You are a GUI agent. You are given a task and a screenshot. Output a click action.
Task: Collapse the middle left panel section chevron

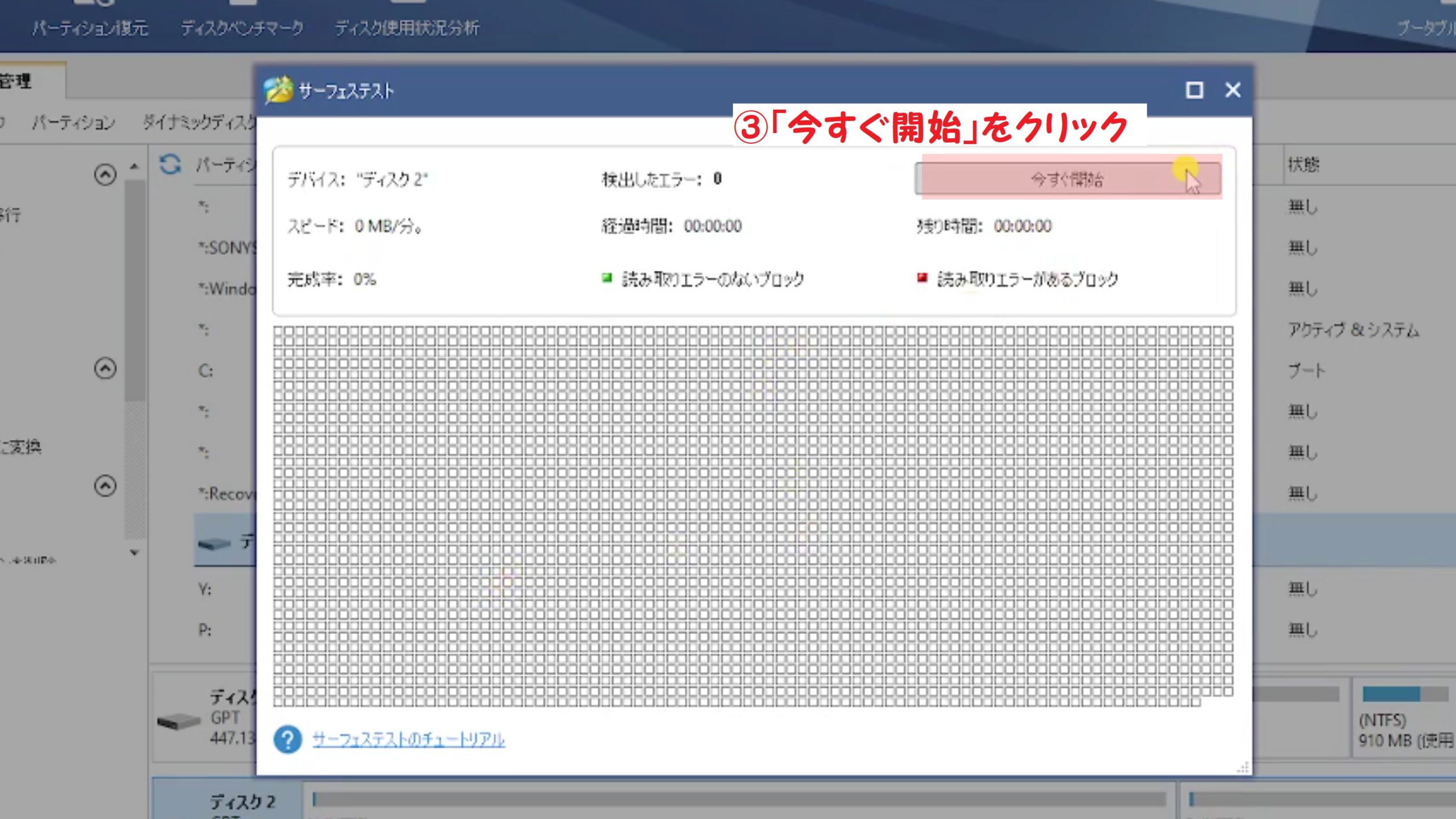[x=105, y=369]
